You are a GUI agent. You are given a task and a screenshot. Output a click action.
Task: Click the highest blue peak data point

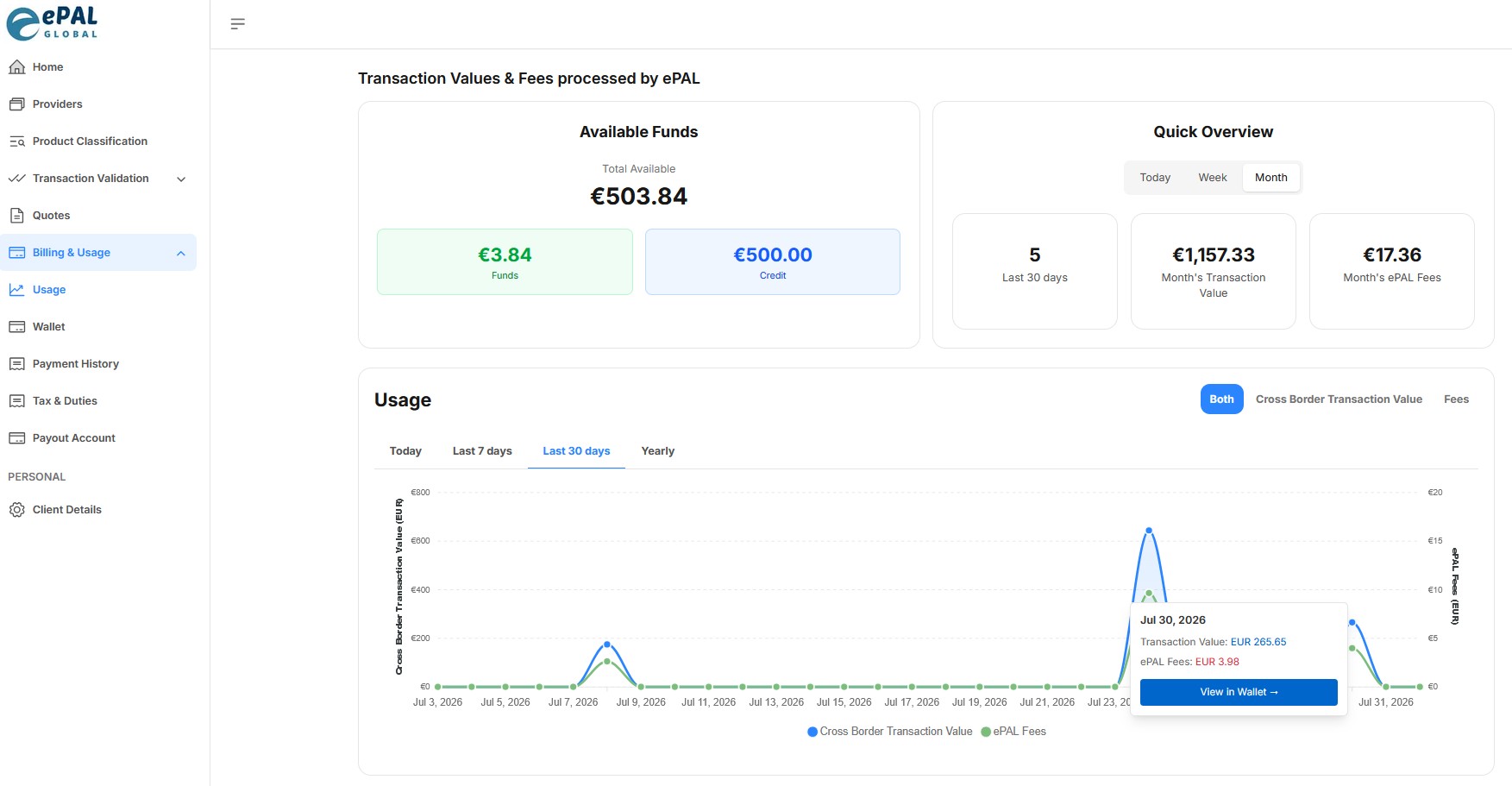[1149, 531]
